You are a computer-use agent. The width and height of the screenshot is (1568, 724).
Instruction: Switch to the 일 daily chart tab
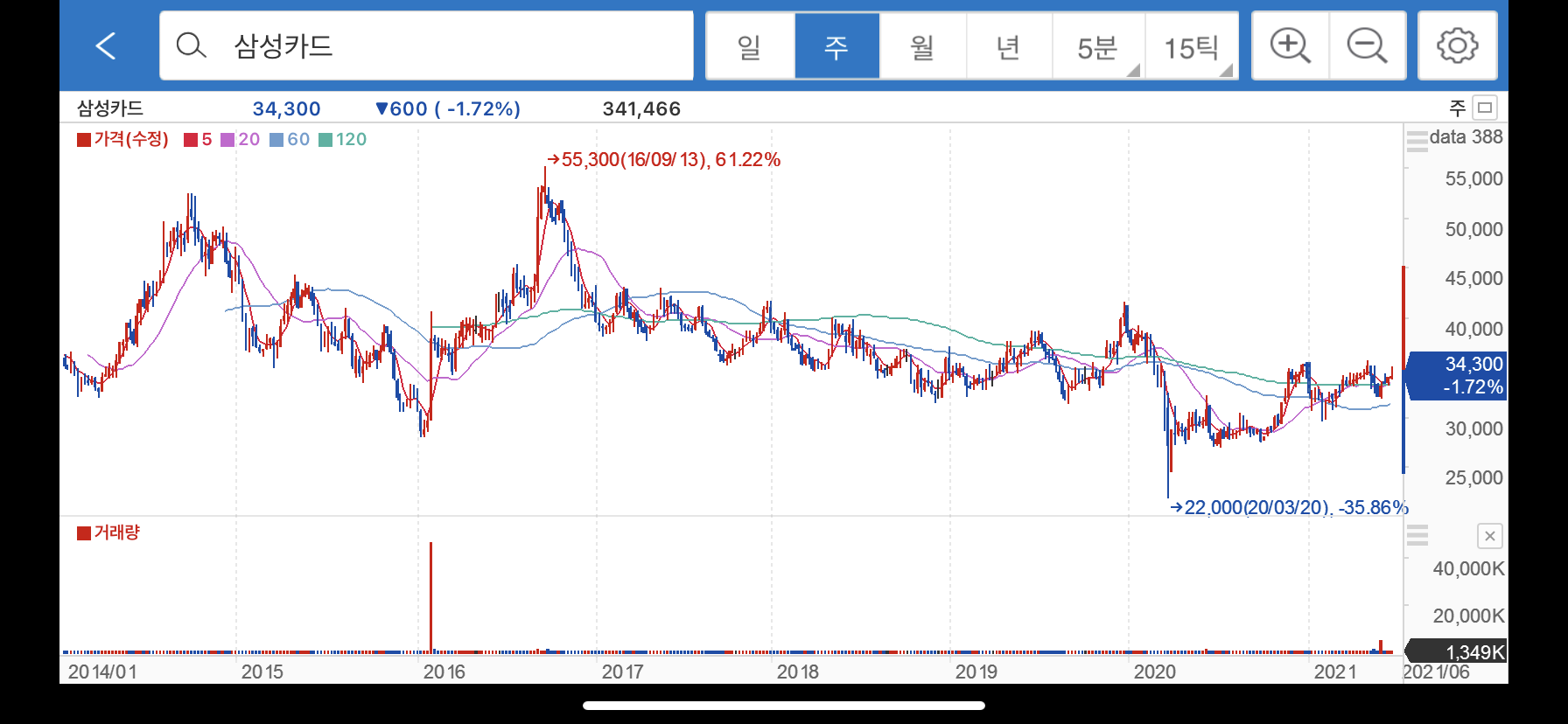[750, 46]
